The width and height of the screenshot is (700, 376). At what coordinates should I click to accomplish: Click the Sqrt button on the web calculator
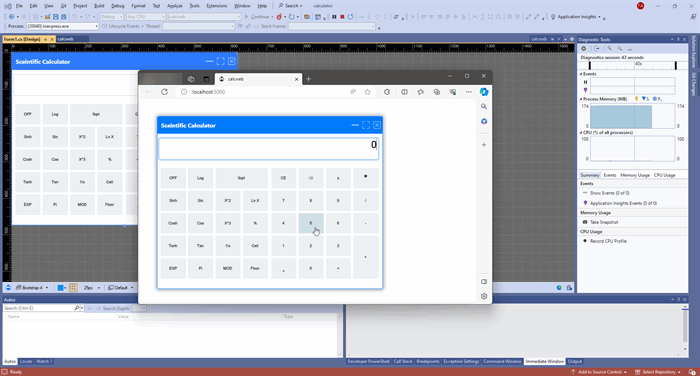click(242, 178)
